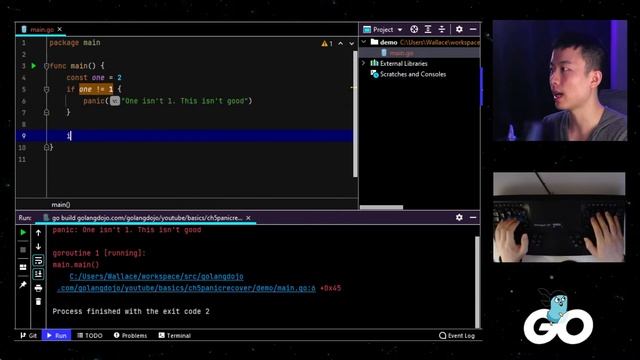Click Project panel horizontal scrollbar
Image resolution: width=640 pixels, height=360 pixels.
381,207
